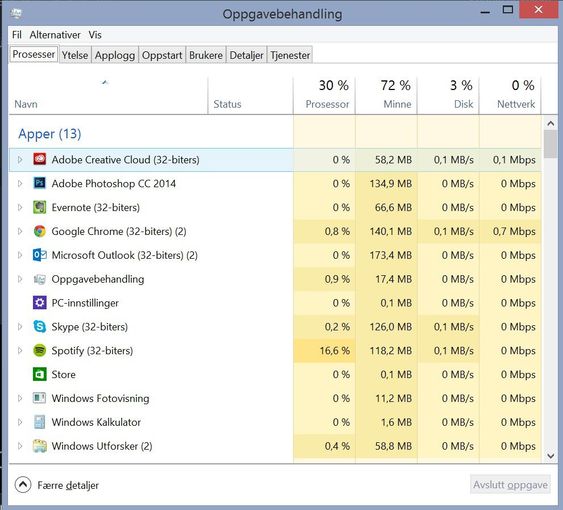Expand the Spotify process row
The height and width of the screenshot is (510, 563).
pyautogui.click(x=20, y=351)
